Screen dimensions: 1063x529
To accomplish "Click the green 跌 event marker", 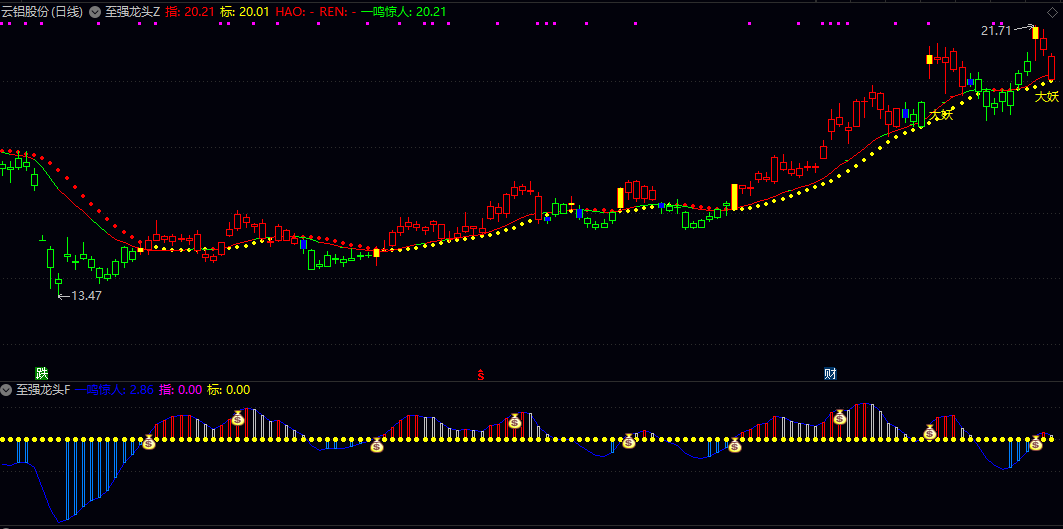I will click(x=41, y=373).
